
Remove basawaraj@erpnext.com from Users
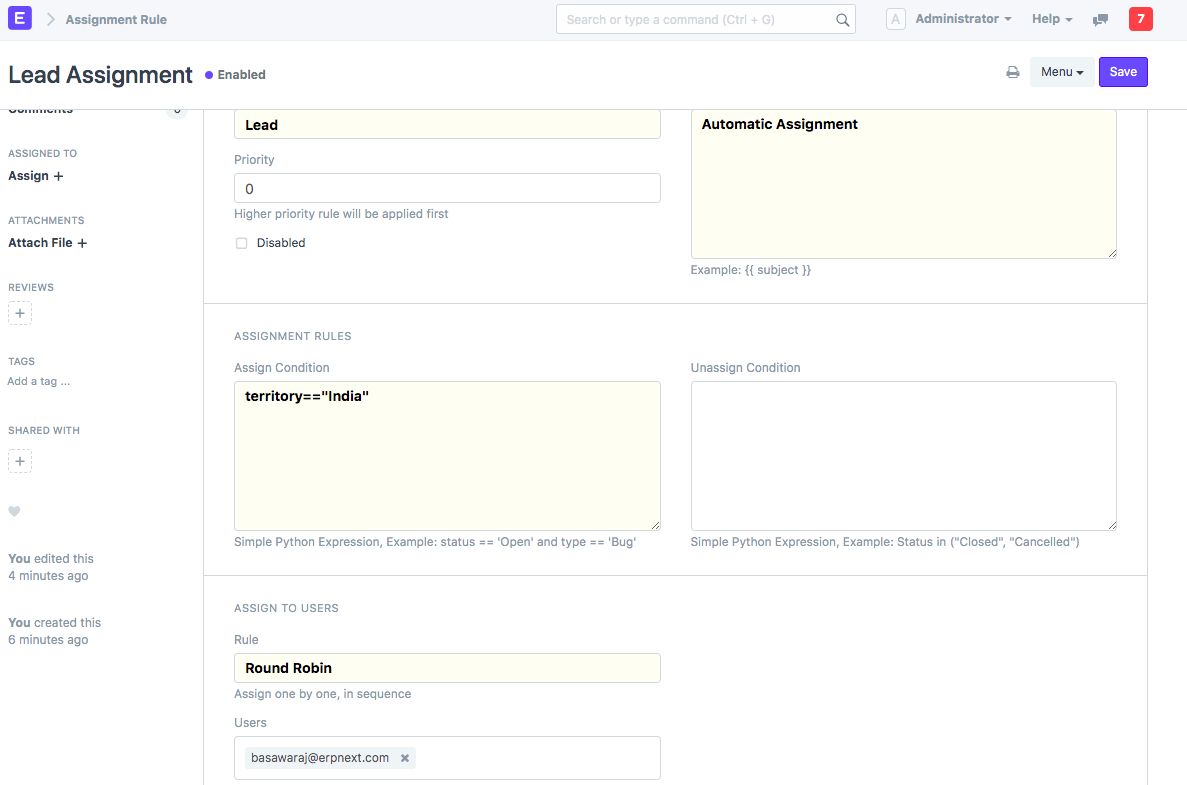[405, 758]
